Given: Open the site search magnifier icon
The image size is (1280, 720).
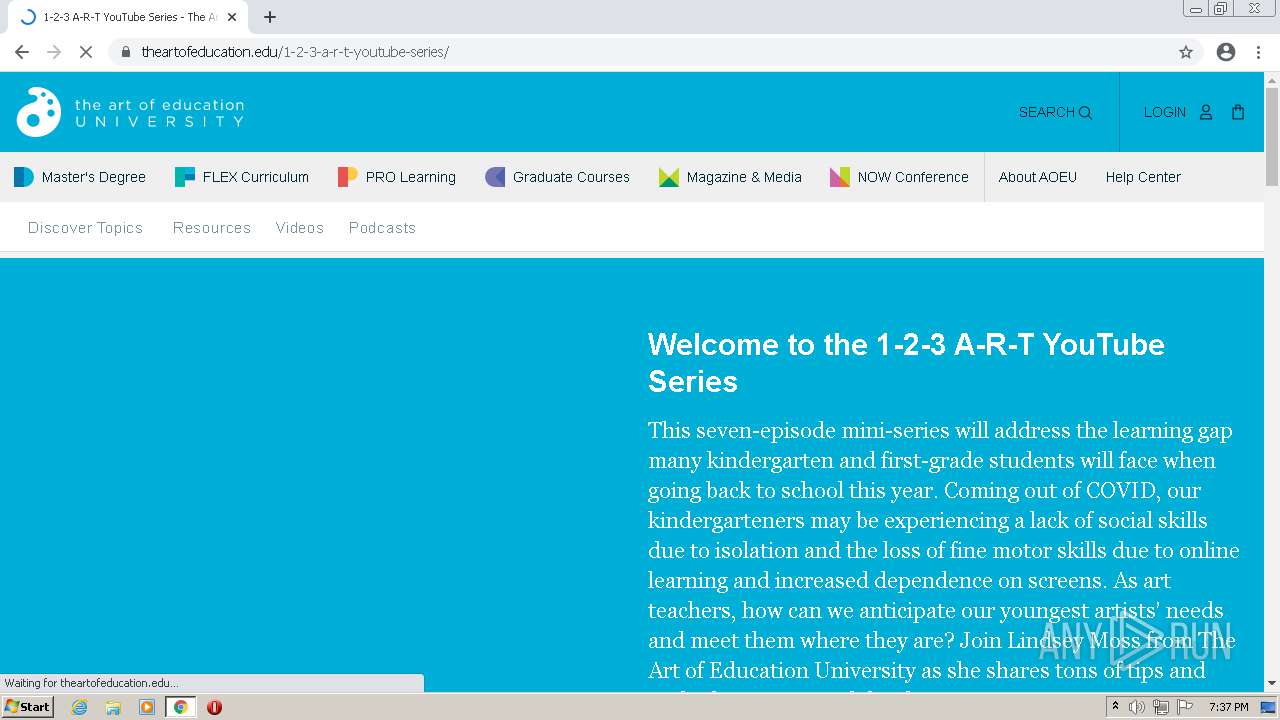Looking at the screenshot, I should pyautogui.click(x=1086, y=113).
